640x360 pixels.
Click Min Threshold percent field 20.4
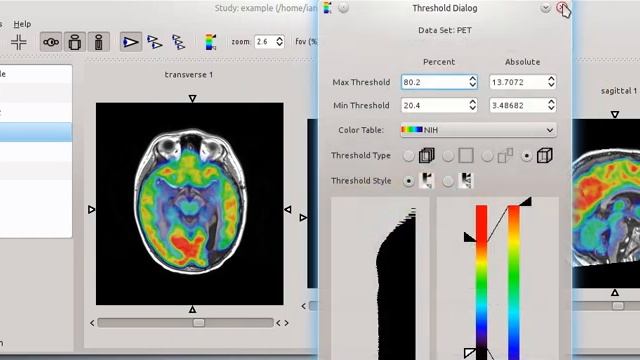click(x=434, y=105)
